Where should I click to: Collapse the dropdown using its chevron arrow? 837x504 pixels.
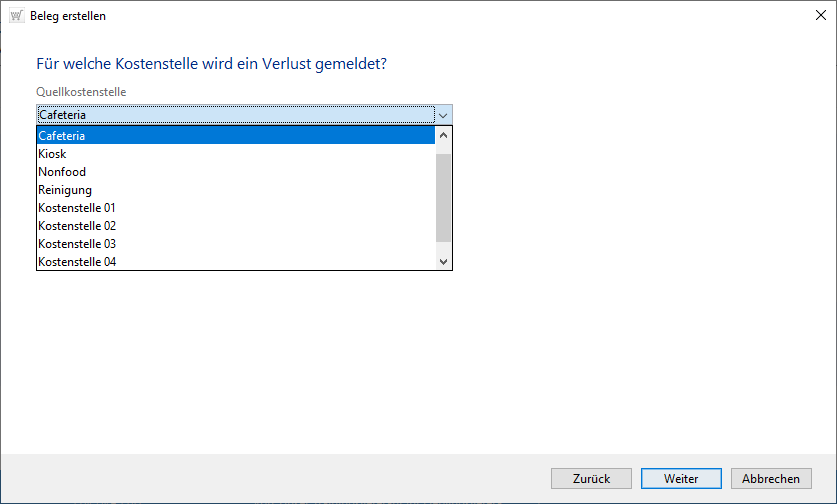tap(444, 115)
